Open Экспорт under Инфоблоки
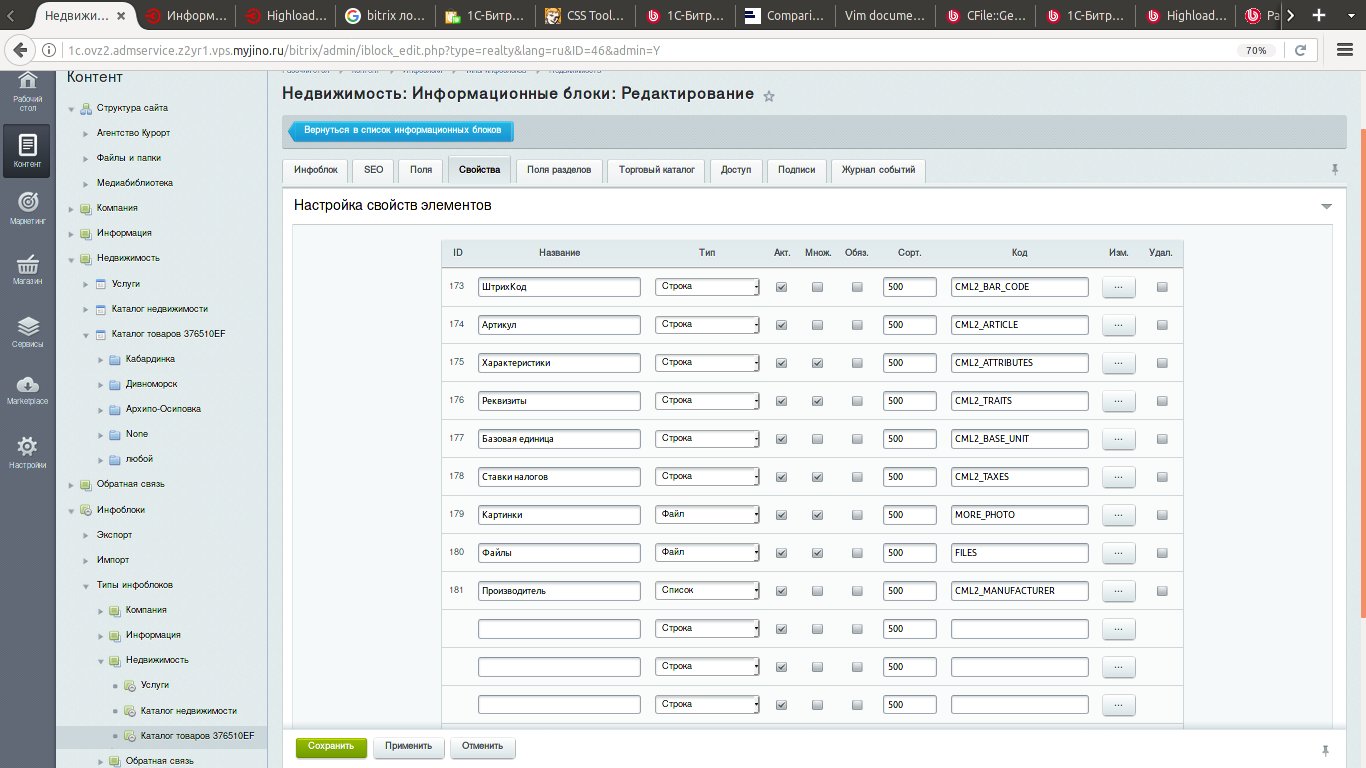1366x768 pixels. (114, 535)
